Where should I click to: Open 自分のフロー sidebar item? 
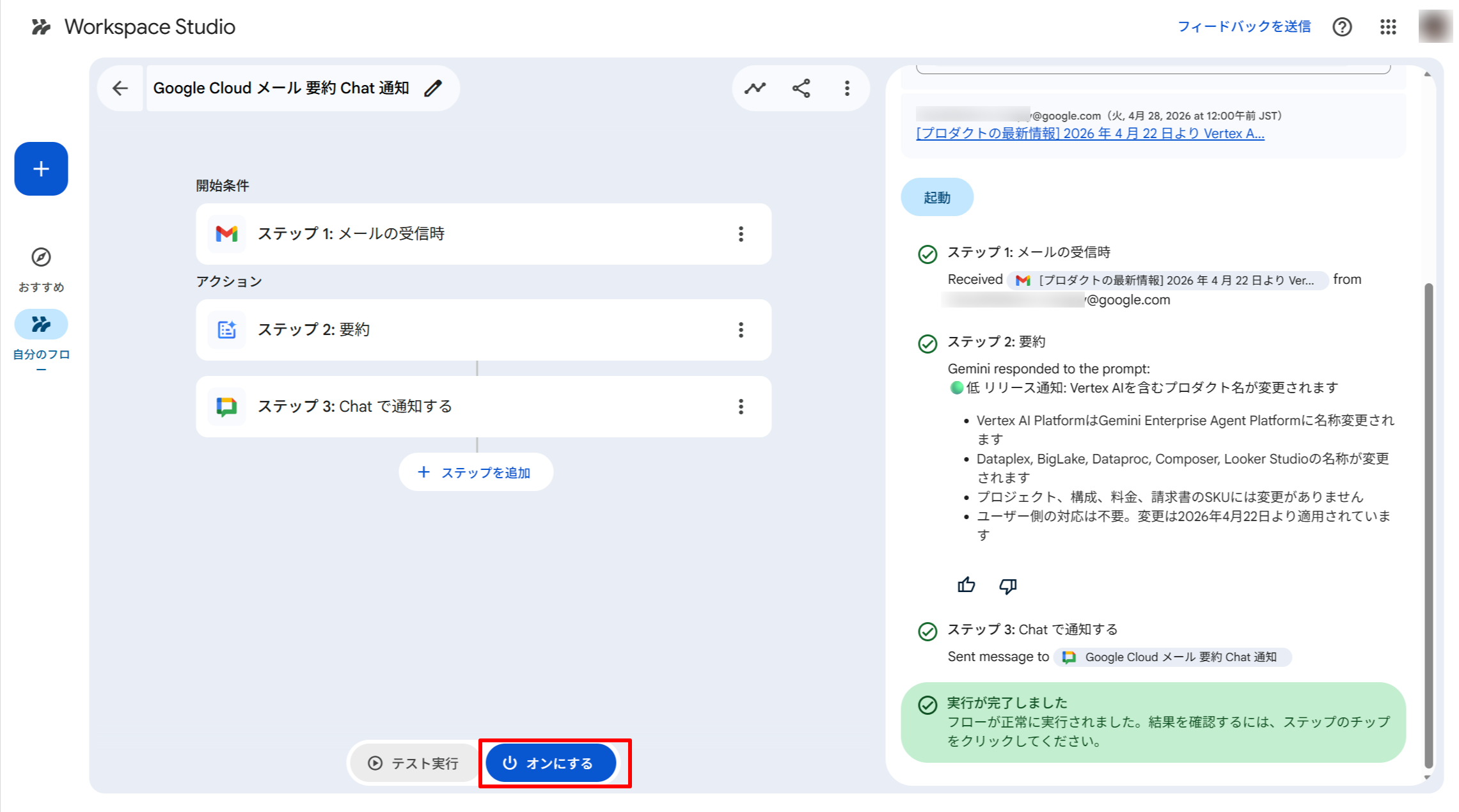point(41,340)
